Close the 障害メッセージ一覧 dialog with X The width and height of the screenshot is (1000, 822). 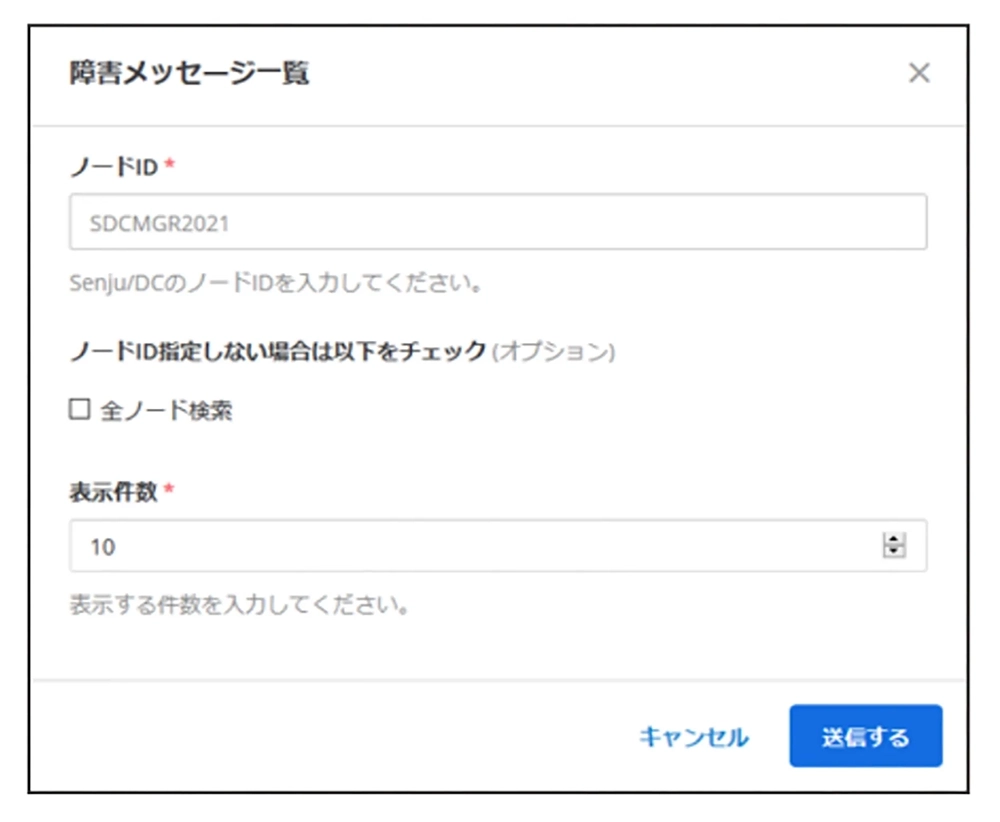919,73
